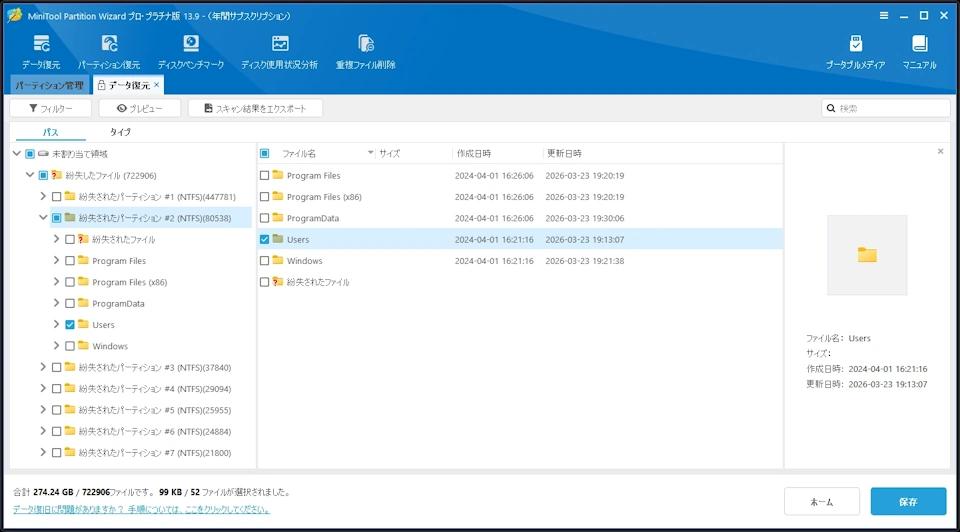Click folder thumbnail in preview pane
The width and height of the screenshot is (960, 532).
coord(867,255)
